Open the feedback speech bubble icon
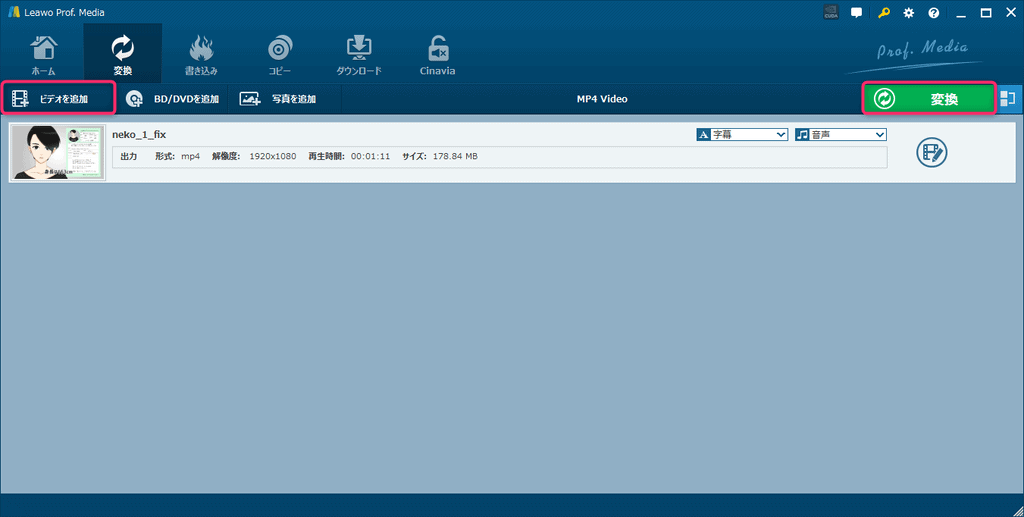The image size is (1024, 517). pyautogui.click(x=857, y=13)
